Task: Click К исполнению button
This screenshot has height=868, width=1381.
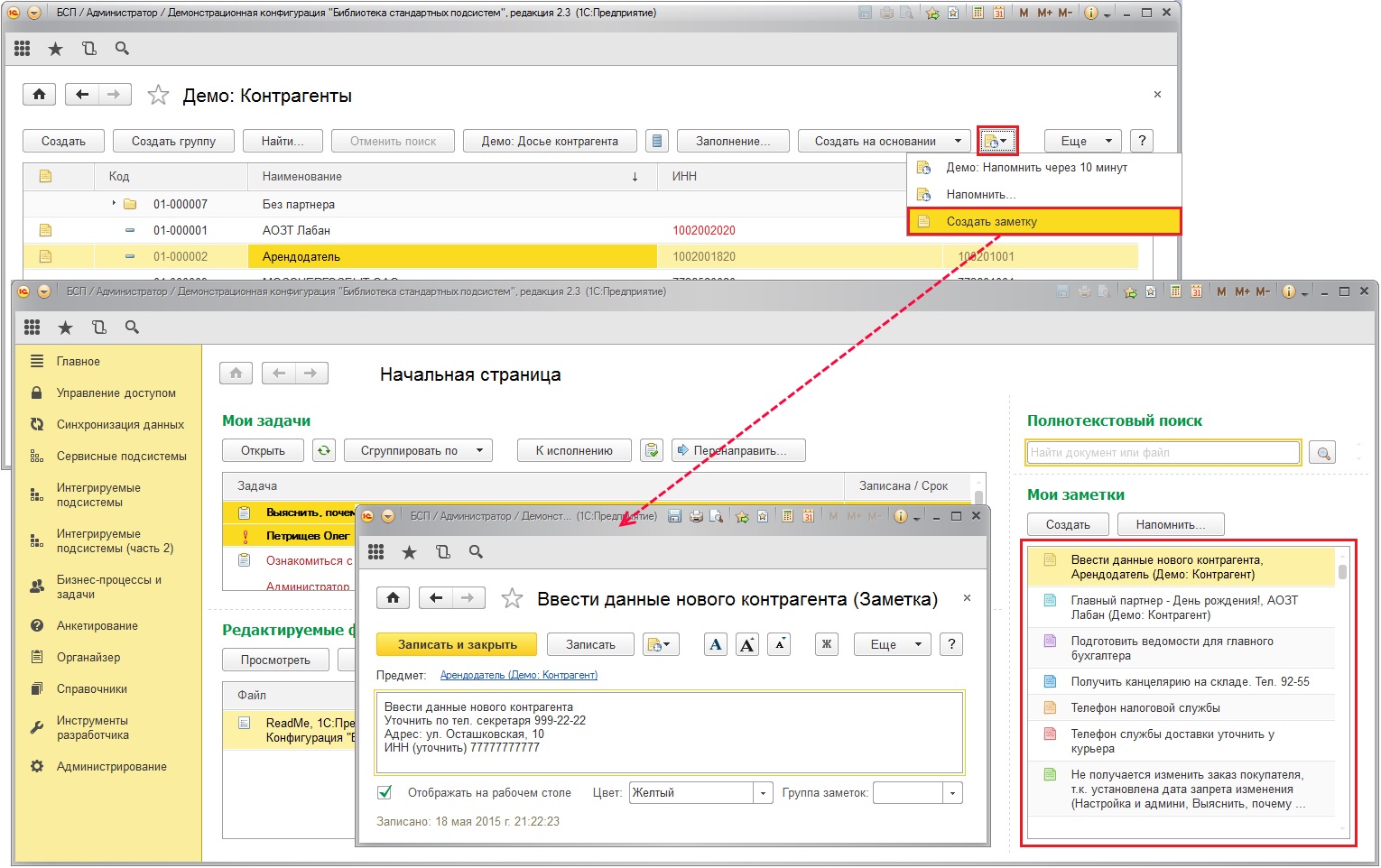Action: coord(574,450)
